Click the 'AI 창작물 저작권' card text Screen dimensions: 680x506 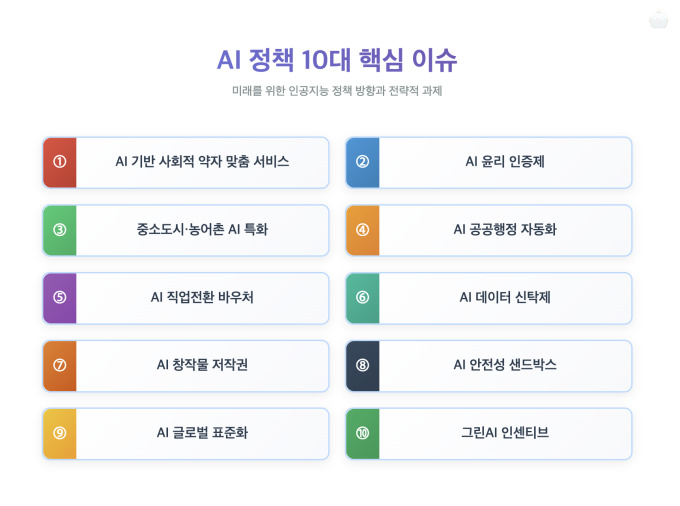[x=202, y=366]
